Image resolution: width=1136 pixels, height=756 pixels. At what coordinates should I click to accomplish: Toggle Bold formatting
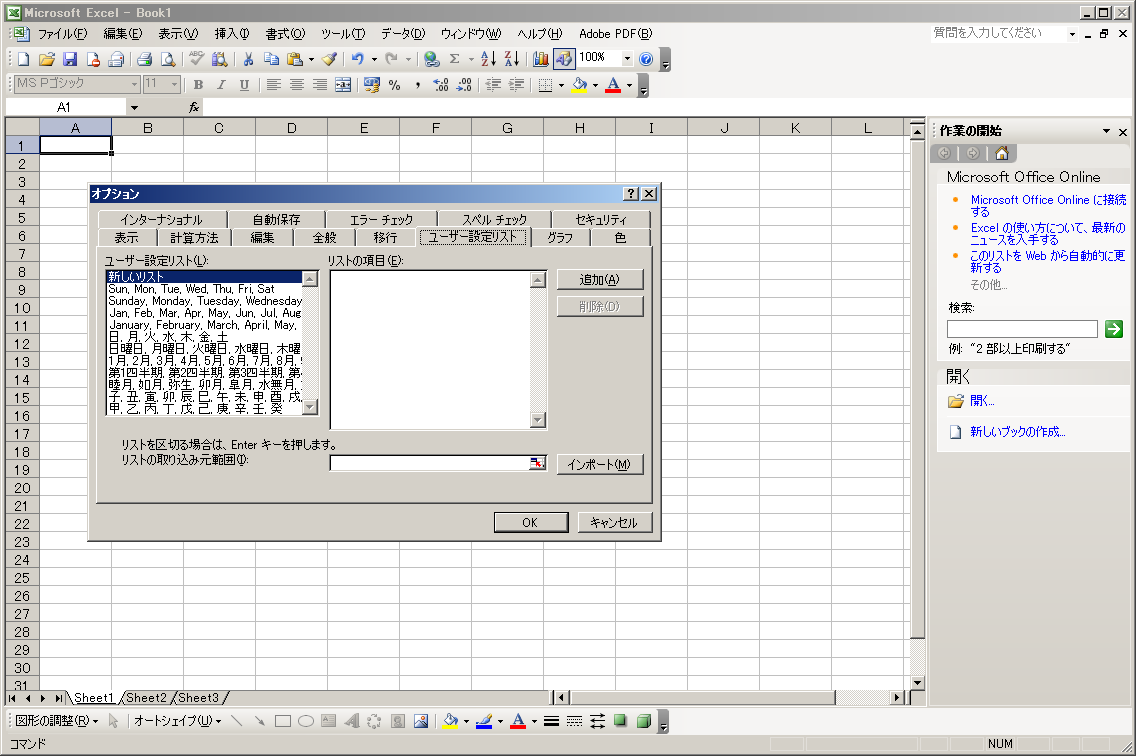coord(198,85)
